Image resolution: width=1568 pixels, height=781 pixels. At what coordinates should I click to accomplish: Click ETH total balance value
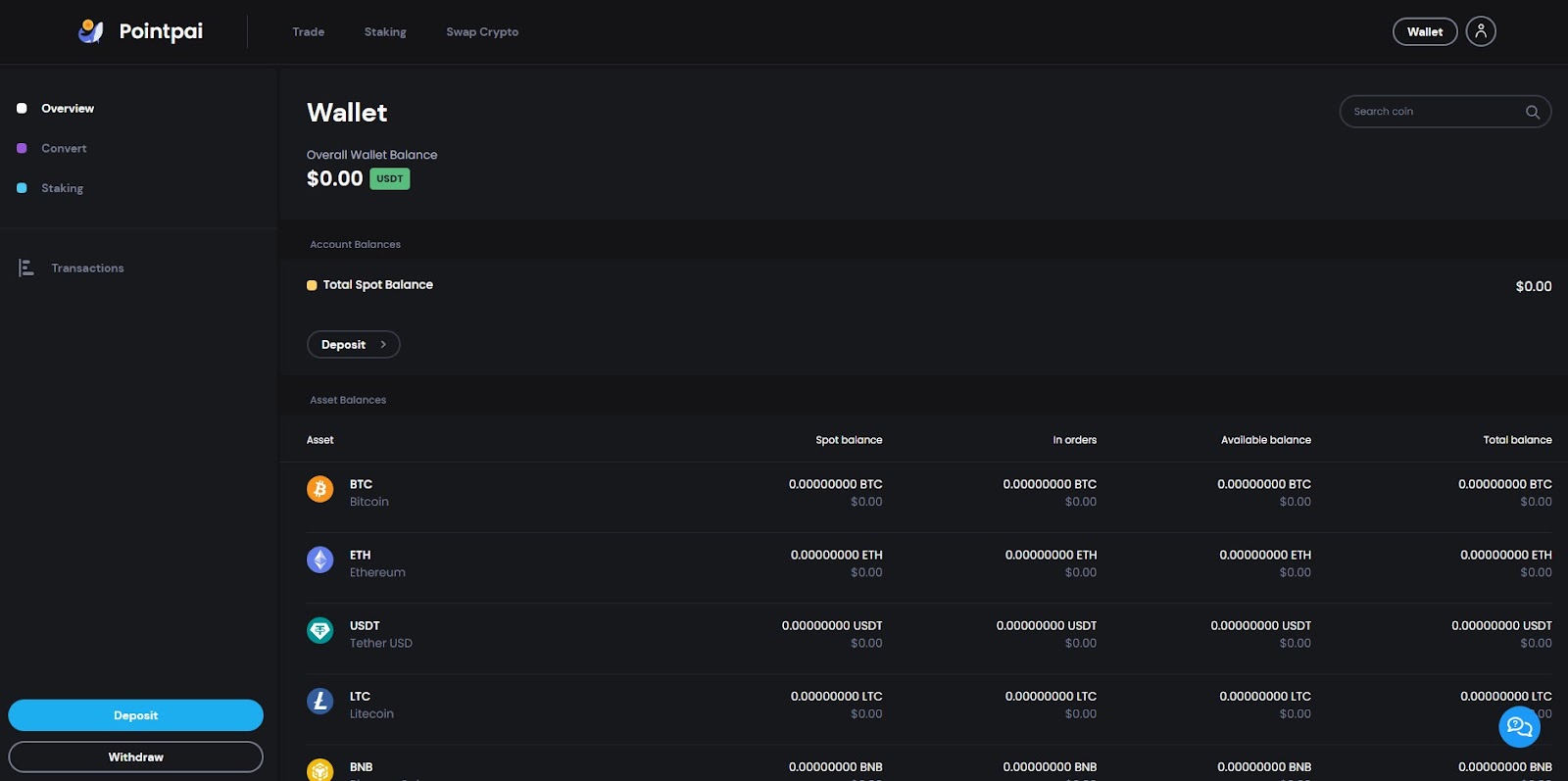(x=1506, y=555)
